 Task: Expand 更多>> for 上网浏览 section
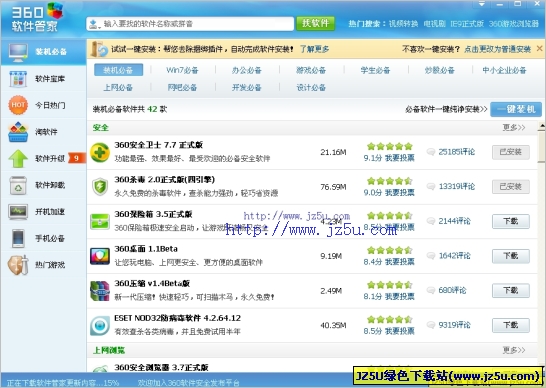point(514,350)
